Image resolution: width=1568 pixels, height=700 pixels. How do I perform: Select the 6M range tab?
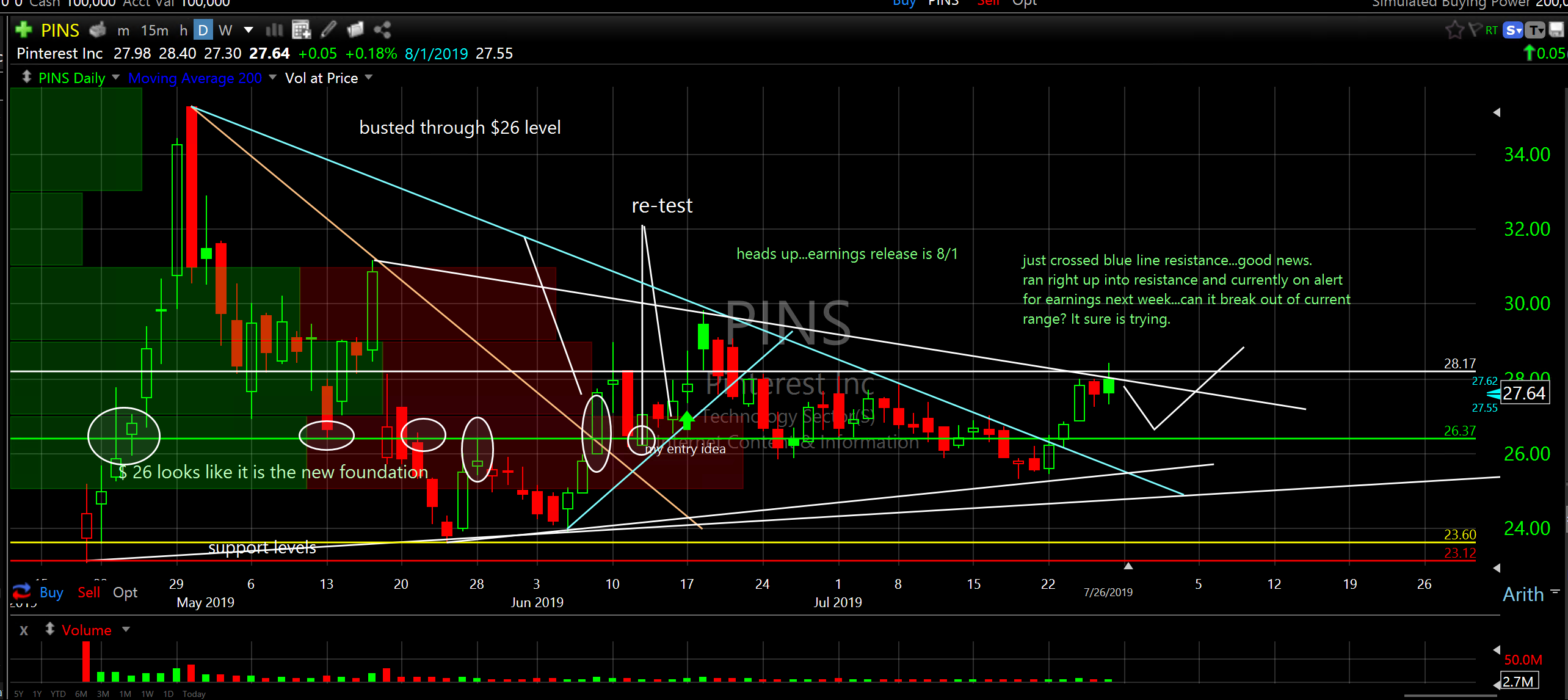[81, 694]
